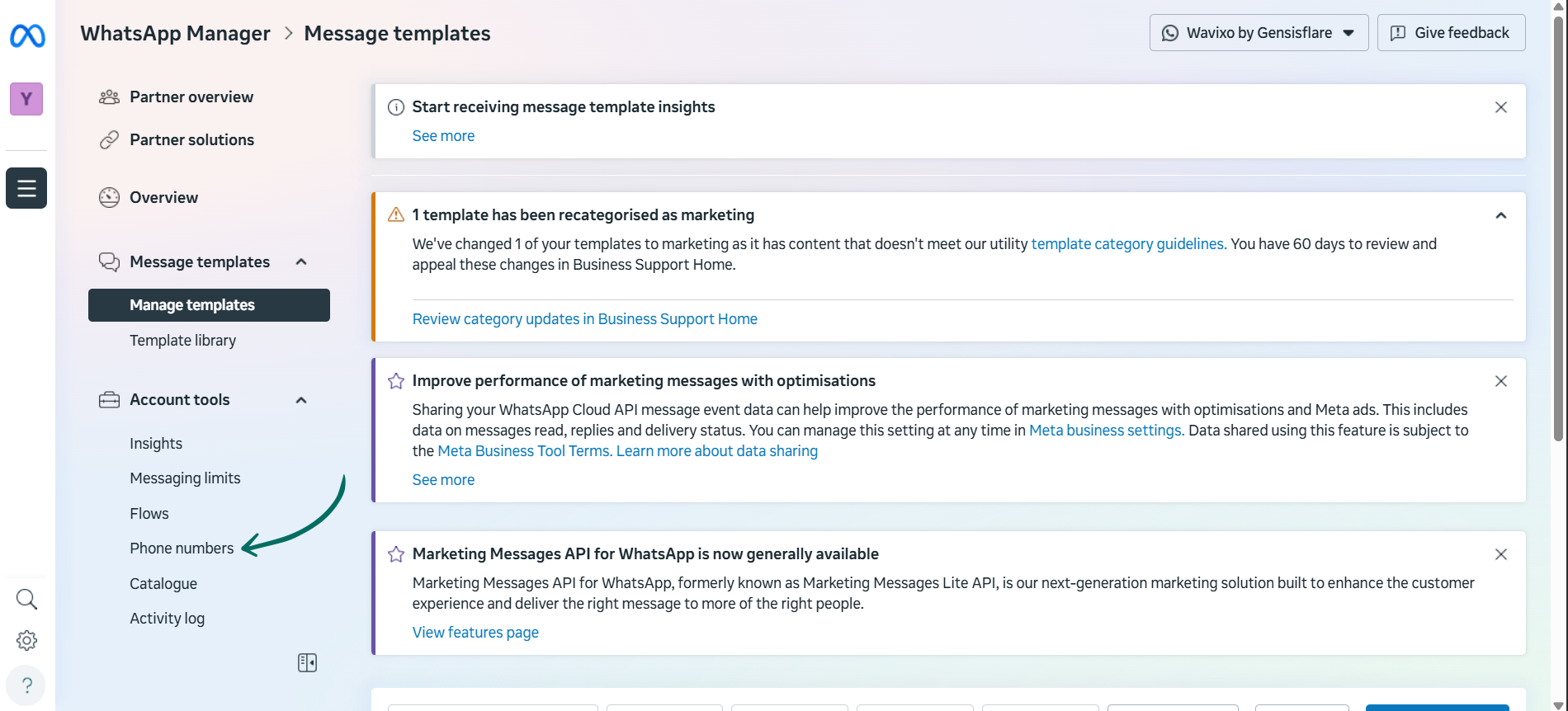Screen dimensions: 1568x711
Task: Click the search magnifier icon
Action: click(26, 599)
